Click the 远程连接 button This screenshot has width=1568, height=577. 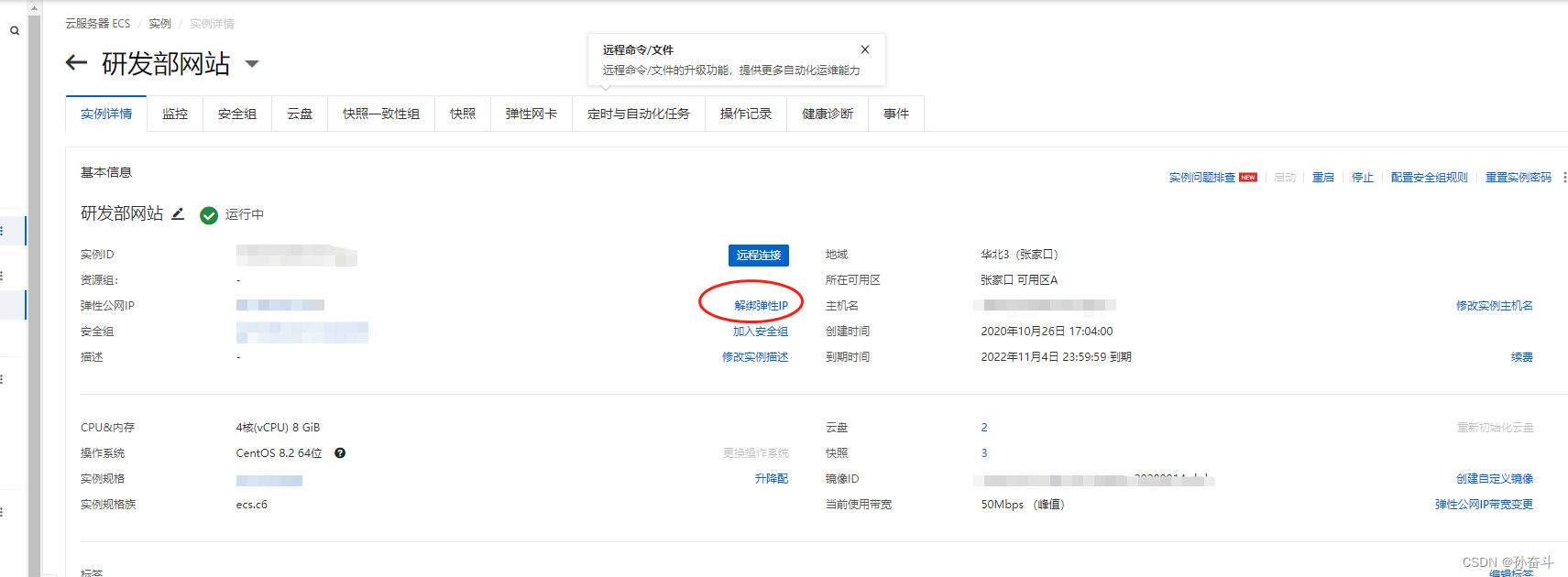pos(759,255)
